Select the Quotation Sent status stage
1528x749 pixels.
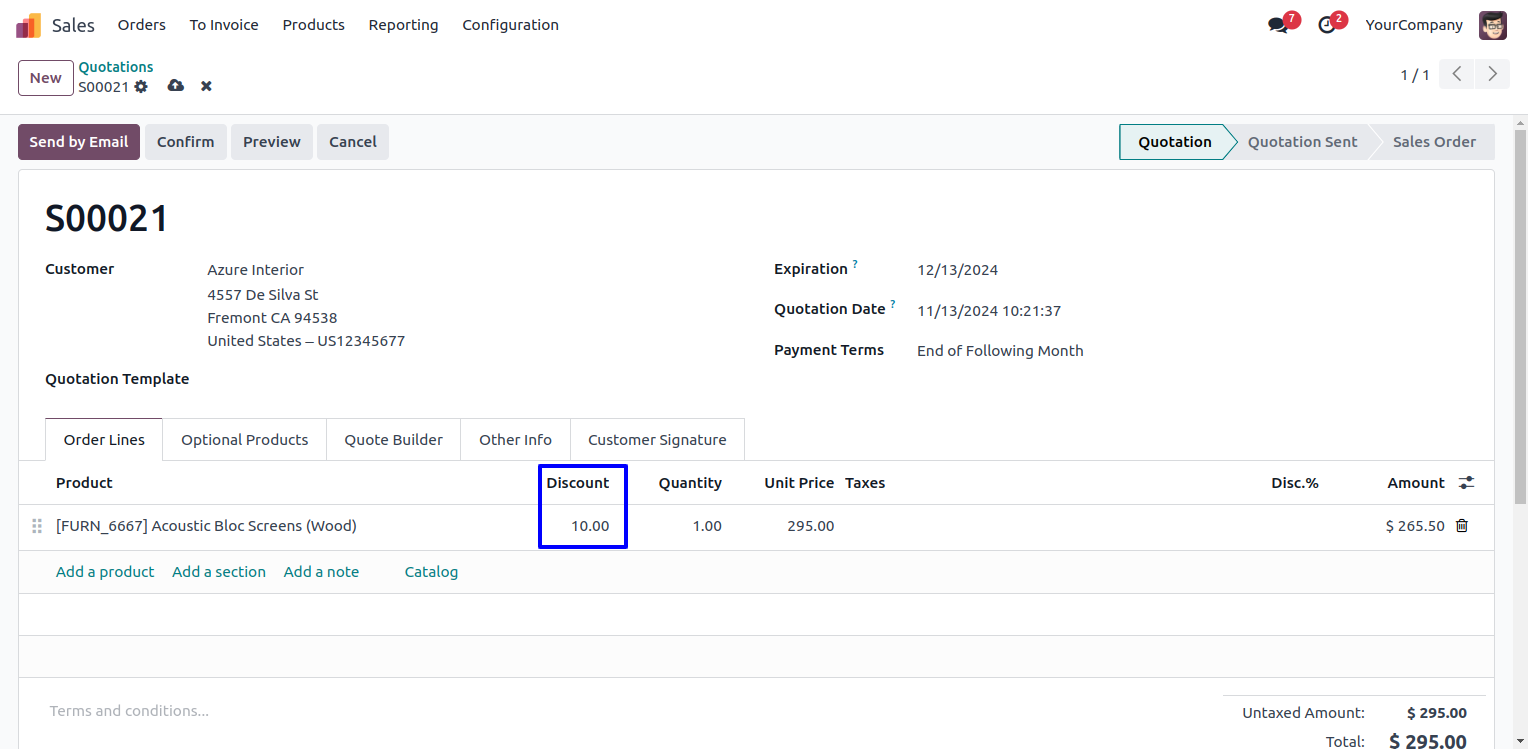pos(1302,142)
